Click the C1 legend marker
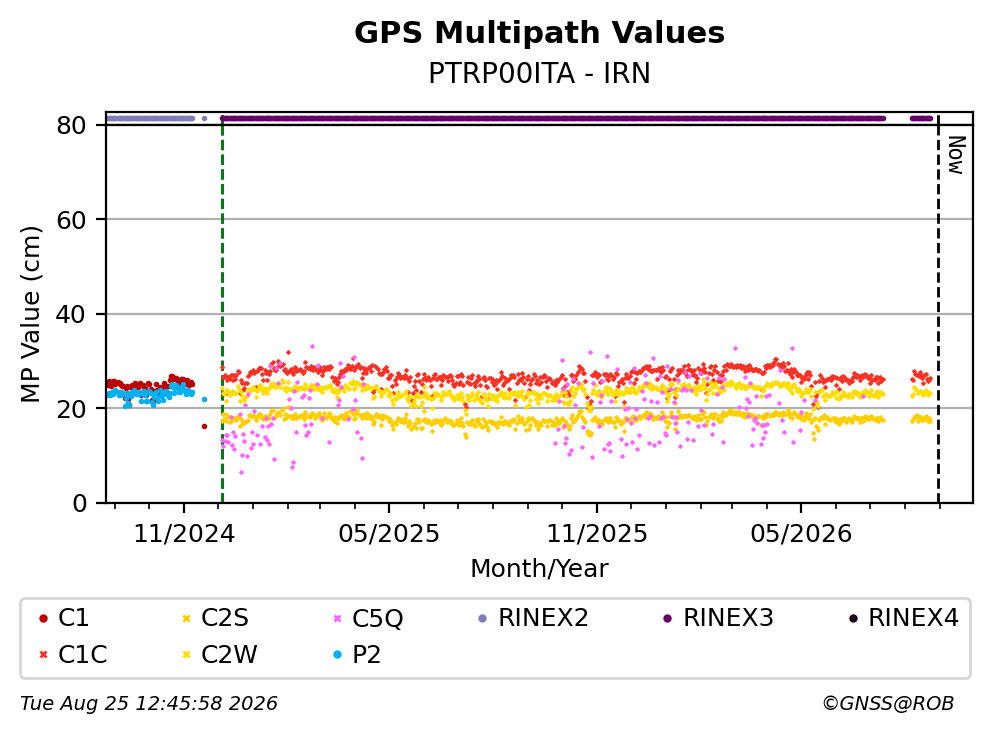This screenshot has height=734, width=993. 43,618
